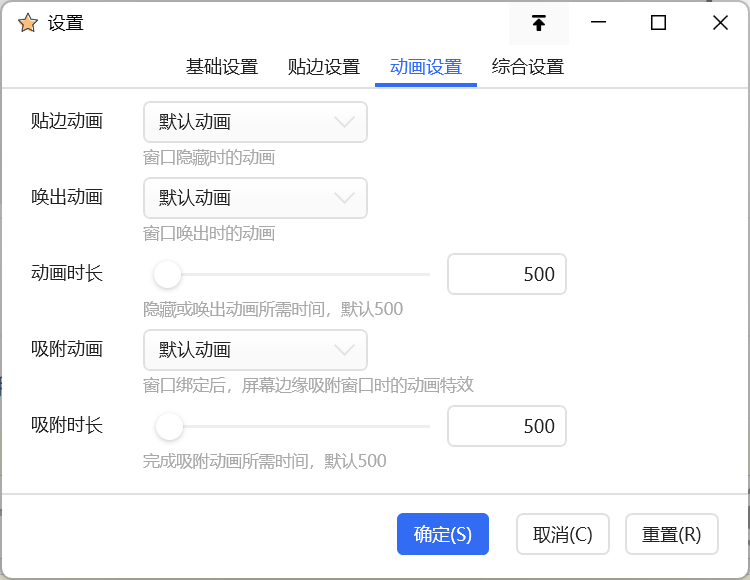Expand the 贴边动画 dropdown
This screenshot has width=750, height=580.
(x=255, y=122)
